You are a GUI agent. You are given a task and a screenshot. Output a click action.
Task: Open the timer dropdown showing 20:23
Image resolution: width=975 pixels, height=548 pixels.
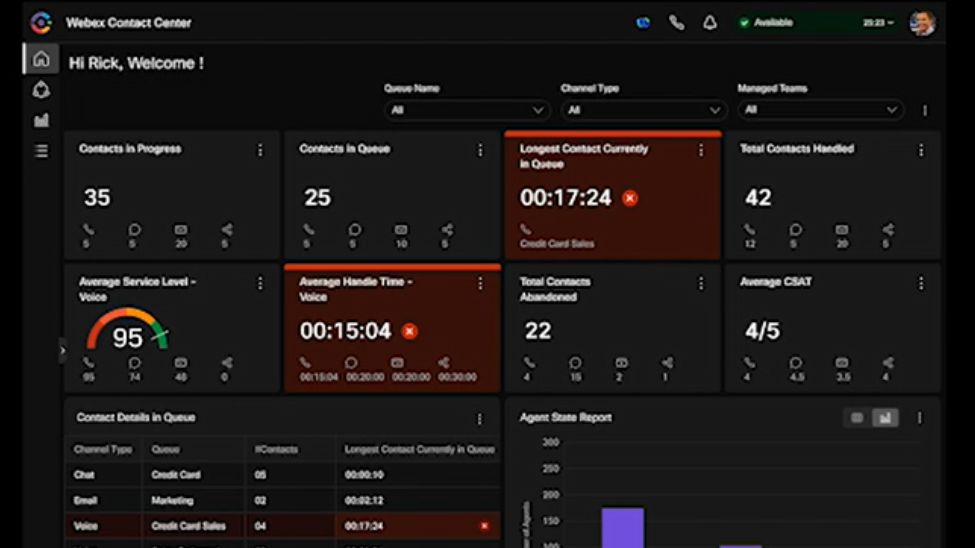(x=878, y=23)
